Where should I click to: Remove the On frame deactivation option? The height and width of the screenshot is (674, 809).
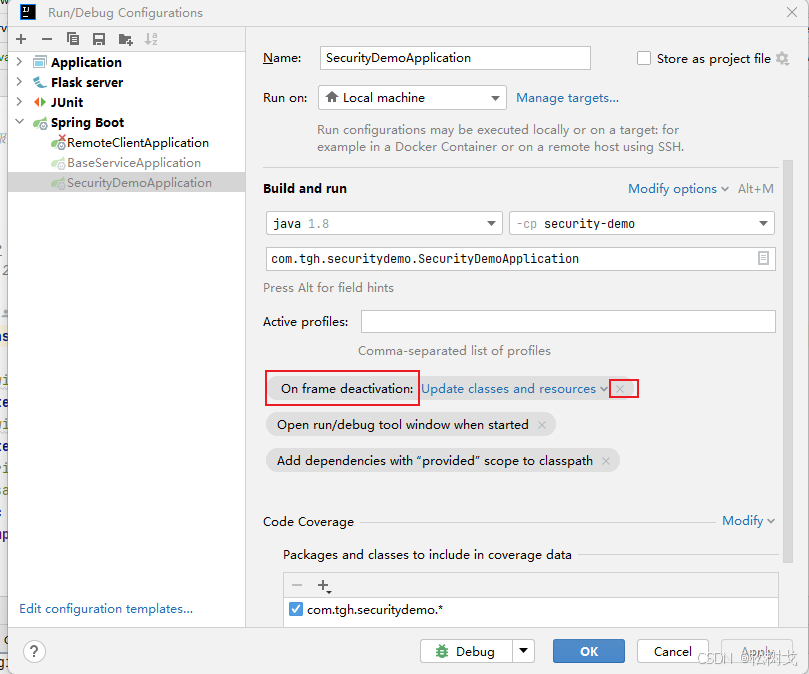(x=620, y=389)
